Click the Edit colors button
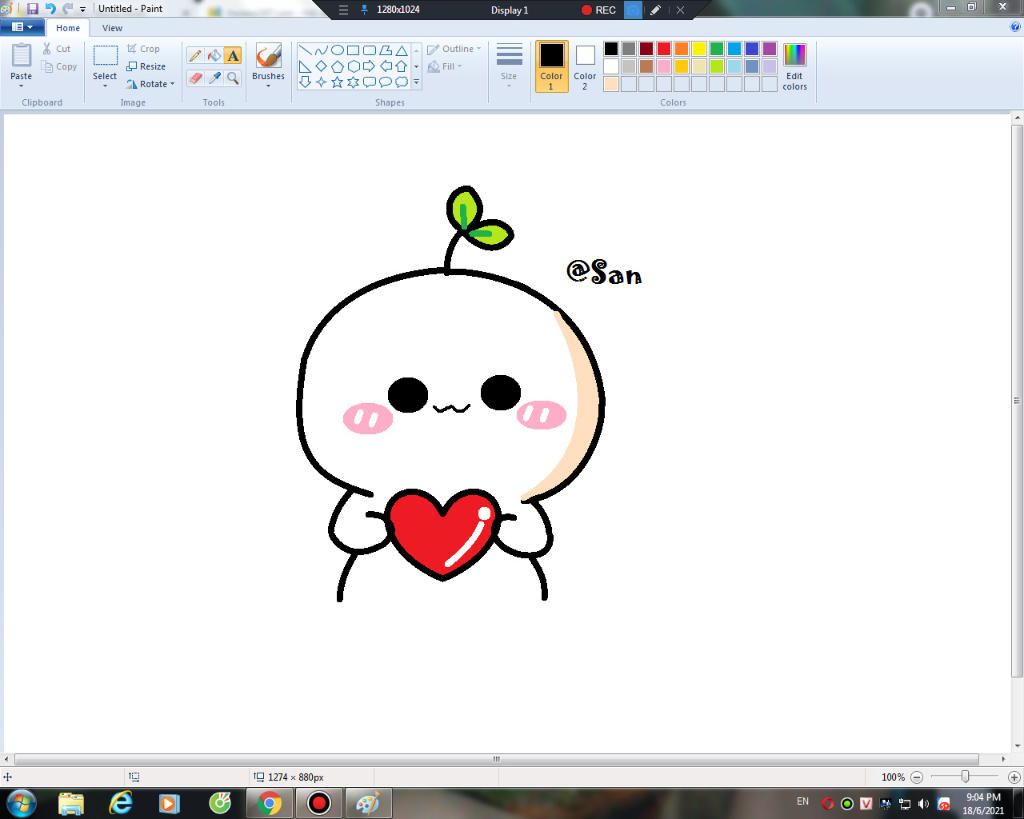1024x819 pixels. (x=795, y=67)
